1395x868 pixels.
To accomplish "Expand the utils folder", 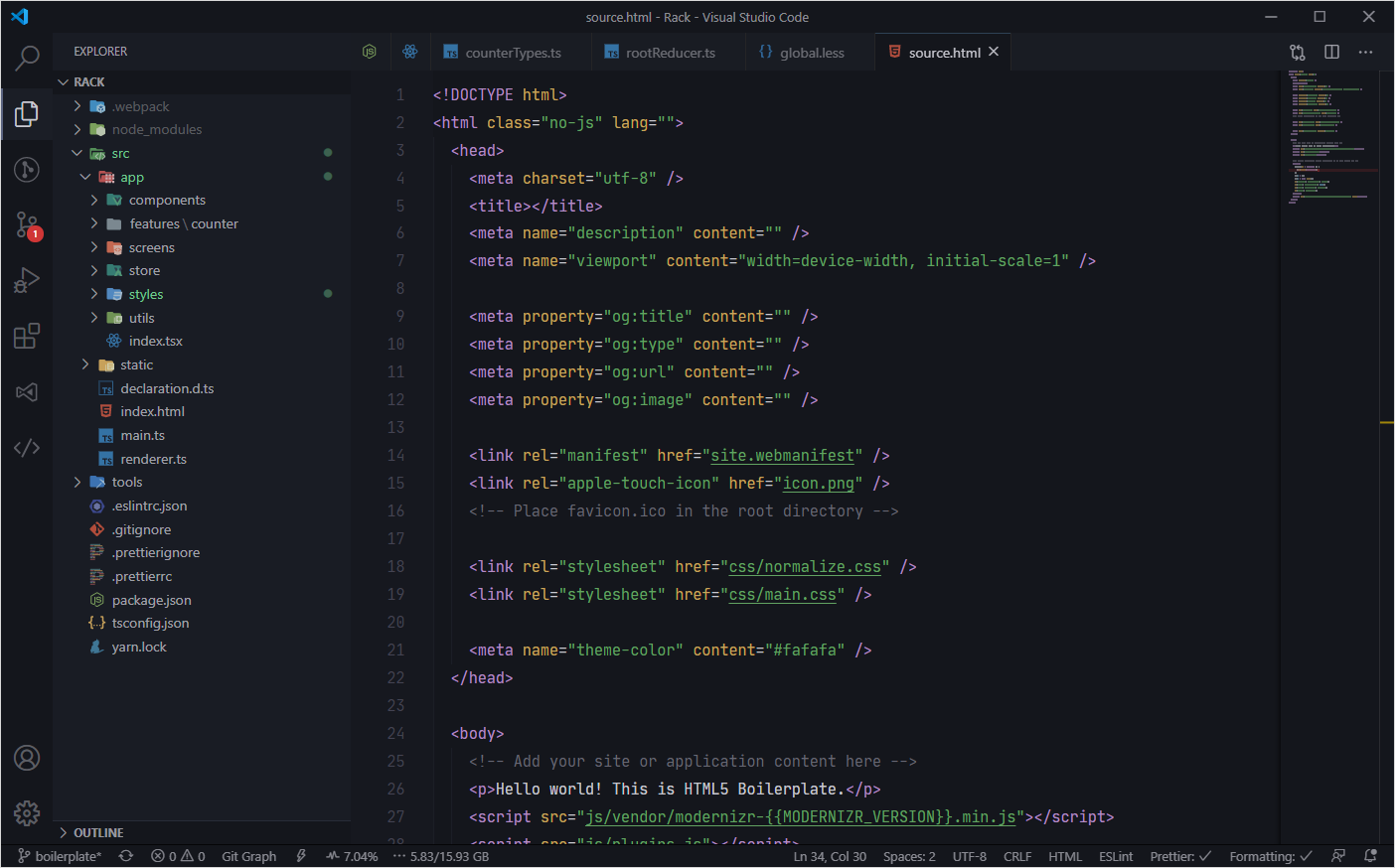I will [204, 318].
